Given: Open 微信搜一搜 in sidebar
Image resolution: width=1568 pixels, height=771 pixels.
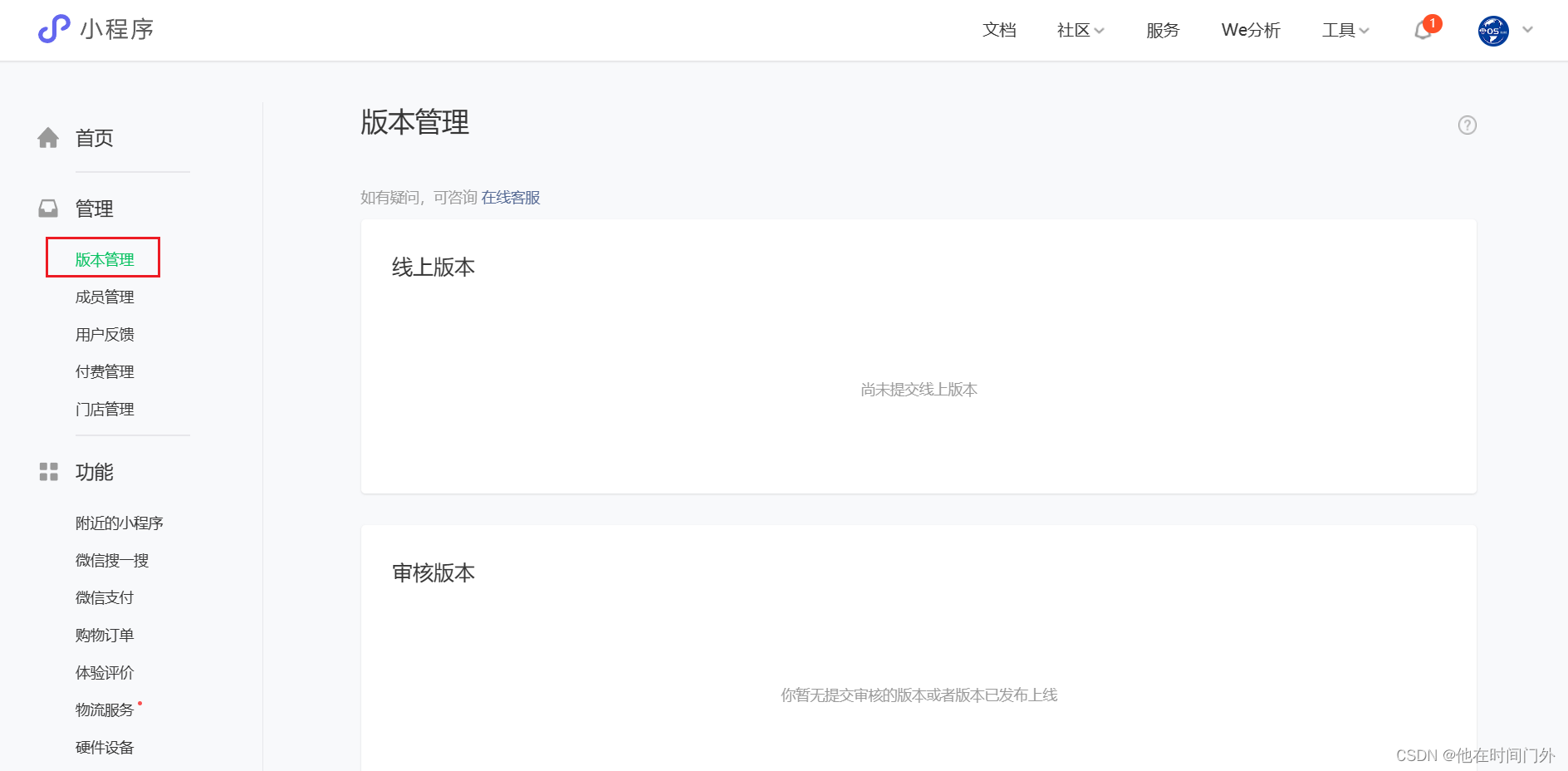Looking at the screenshot, I should 112,560.
